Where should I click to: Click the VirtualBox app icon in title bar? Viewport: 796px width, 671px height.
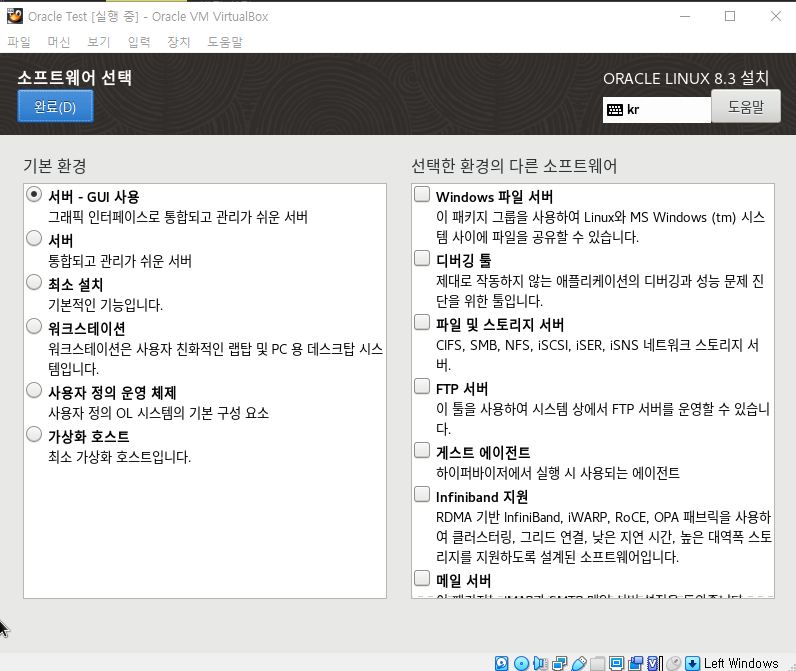15,16
